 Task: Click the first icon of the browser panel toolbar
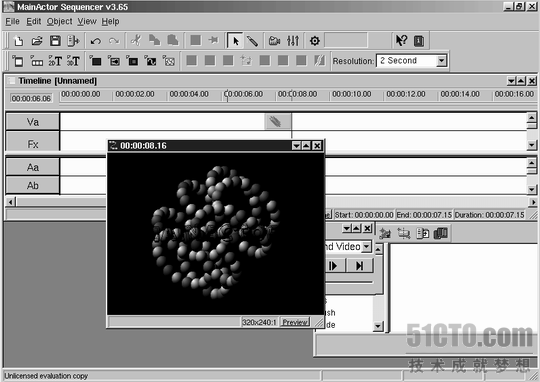click(x=385, y=234)
